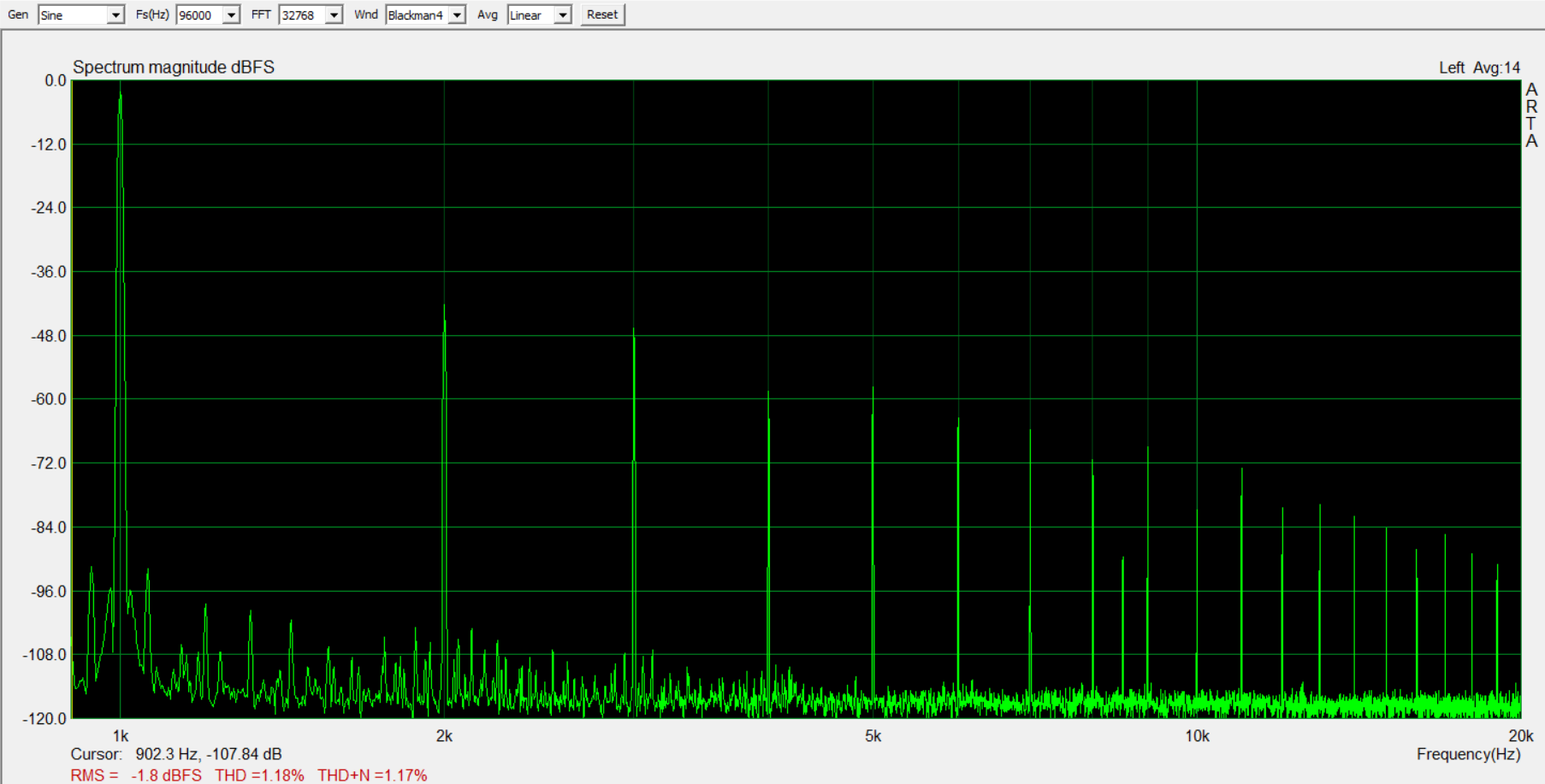Screen dimensions: 1545x784
Task: Click the -24.0 dB axis label
Action: click(49, 208)
